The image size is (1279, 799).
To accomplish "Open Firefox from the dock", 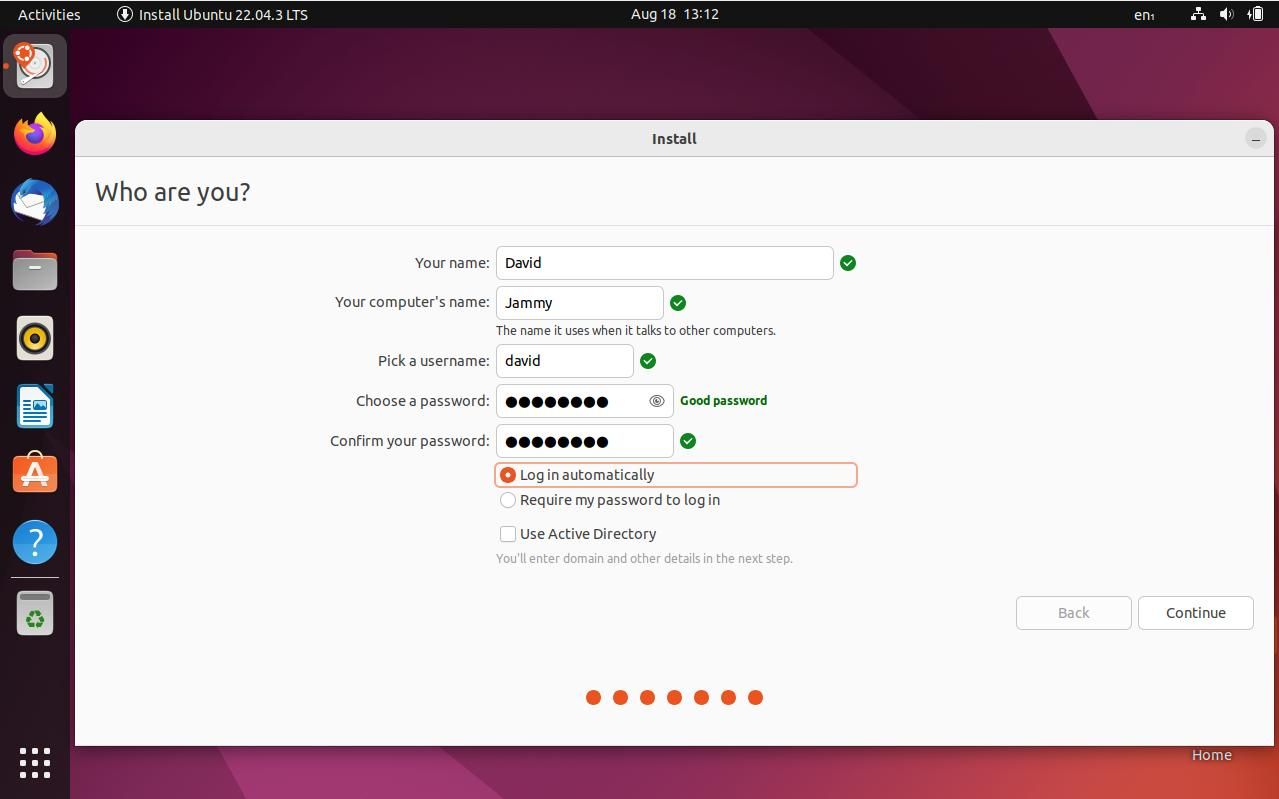I will click(x=35, y=134).
